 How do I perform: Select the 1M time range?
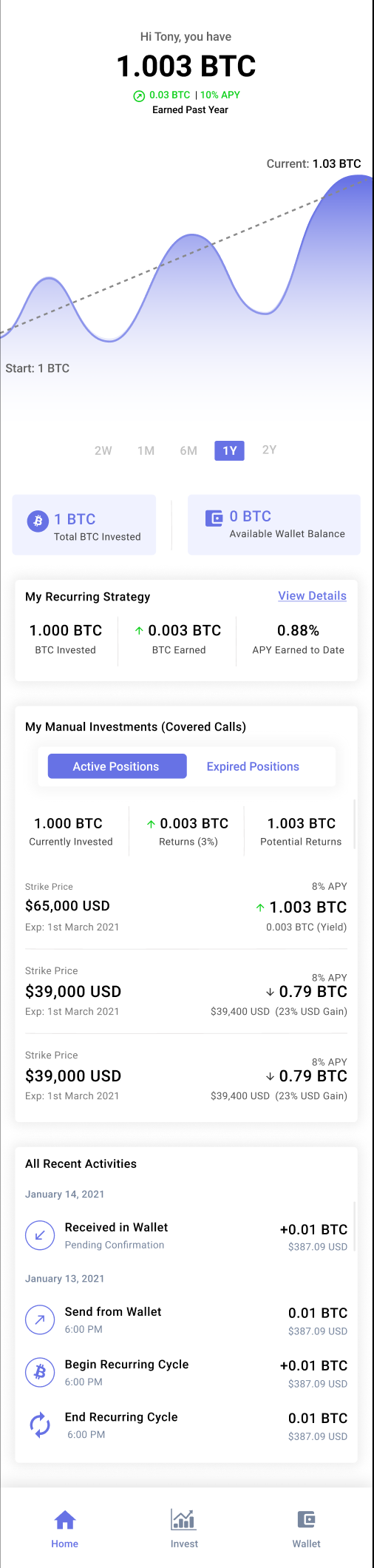[146, 450]
